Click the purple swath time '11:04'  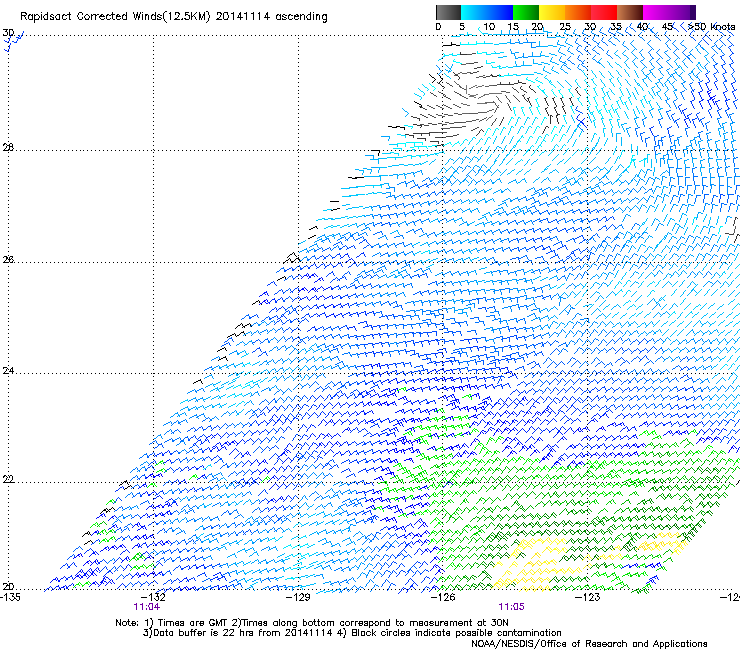pos(146,607)
